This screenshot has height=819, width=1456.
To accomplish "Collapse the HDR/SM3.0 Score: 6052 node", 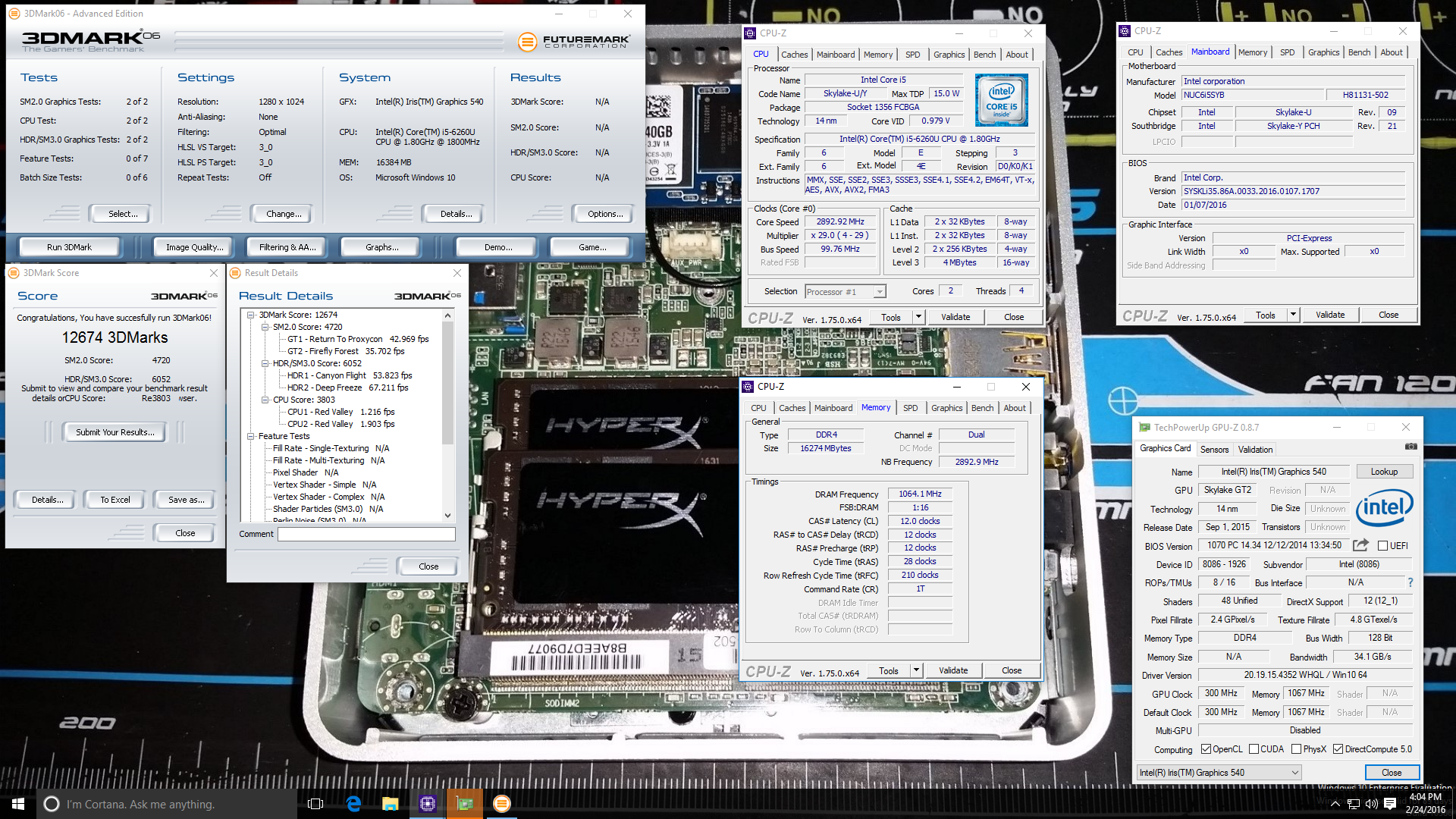I will click(x=265, y=364).
